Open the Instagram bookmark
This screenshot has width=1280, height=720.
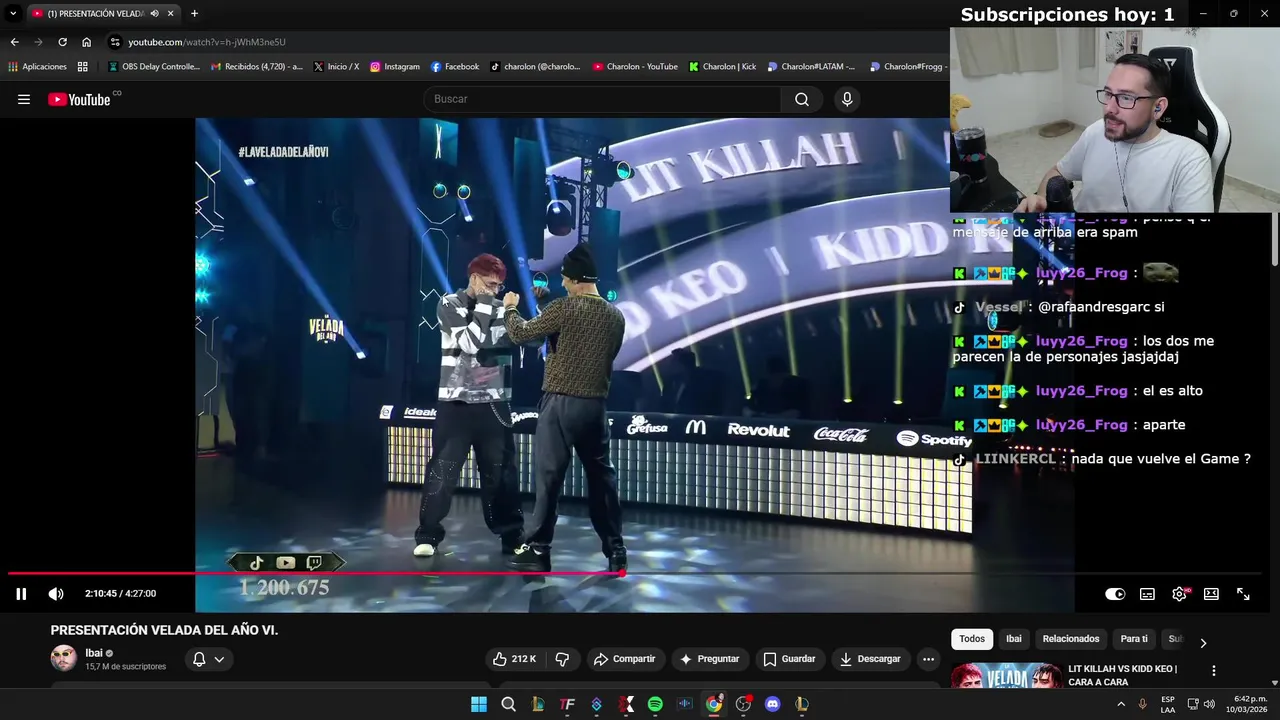click(395, 67)
